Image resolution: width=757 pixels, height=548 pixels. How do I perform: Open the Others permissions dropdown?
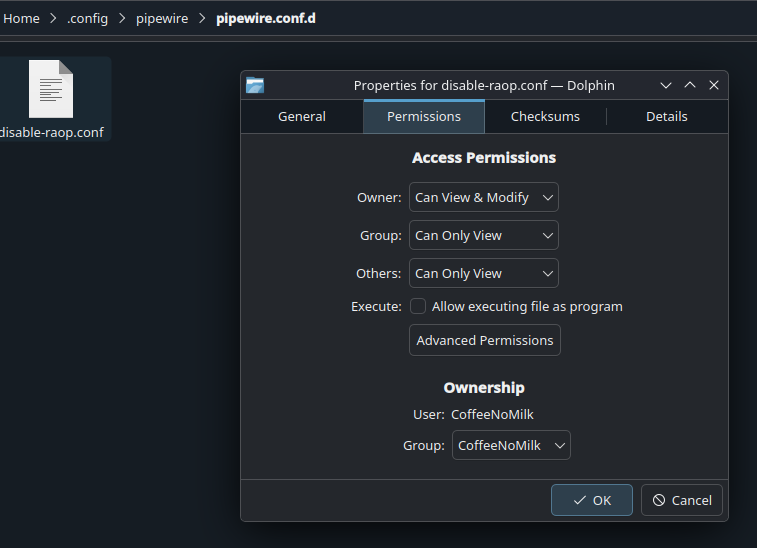tap(484, 273)
